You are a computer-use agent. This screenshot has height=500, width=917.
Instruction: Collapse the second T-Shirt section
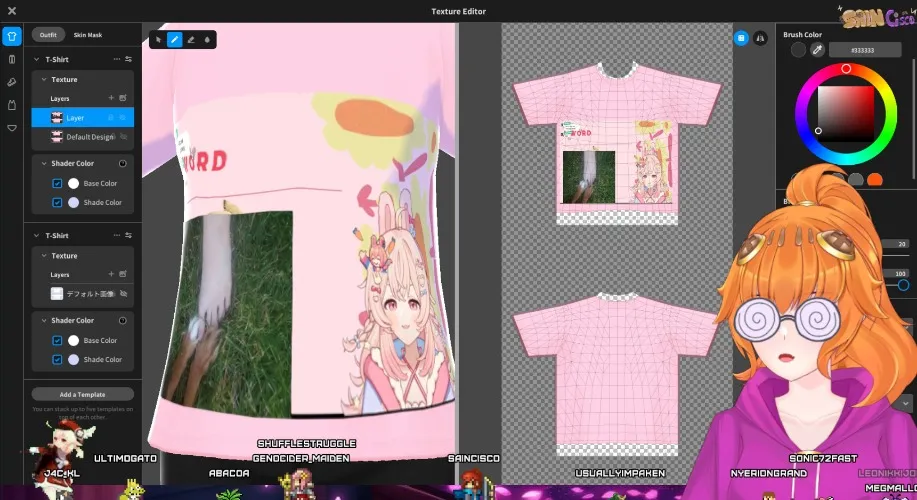(36, 235)
